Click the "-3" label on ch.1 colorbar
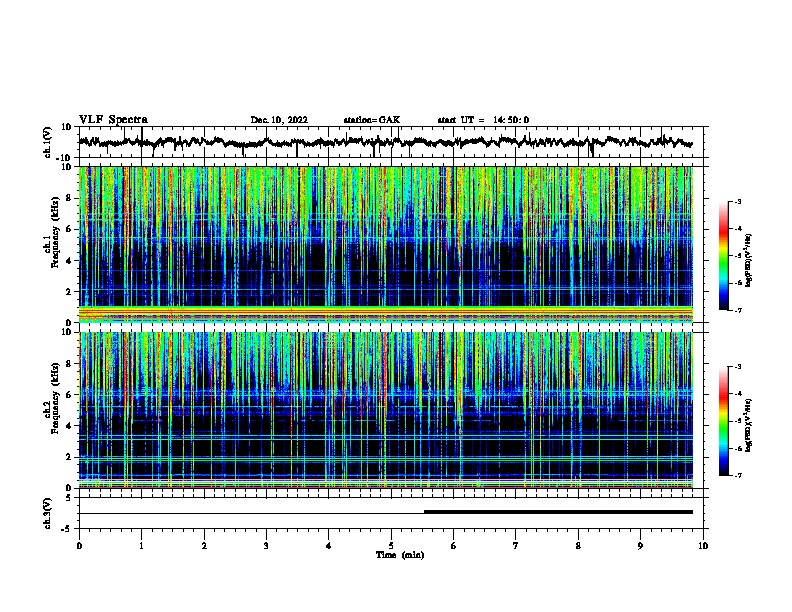Viewport: 792px width, 612px height. (x=737, y=201)
